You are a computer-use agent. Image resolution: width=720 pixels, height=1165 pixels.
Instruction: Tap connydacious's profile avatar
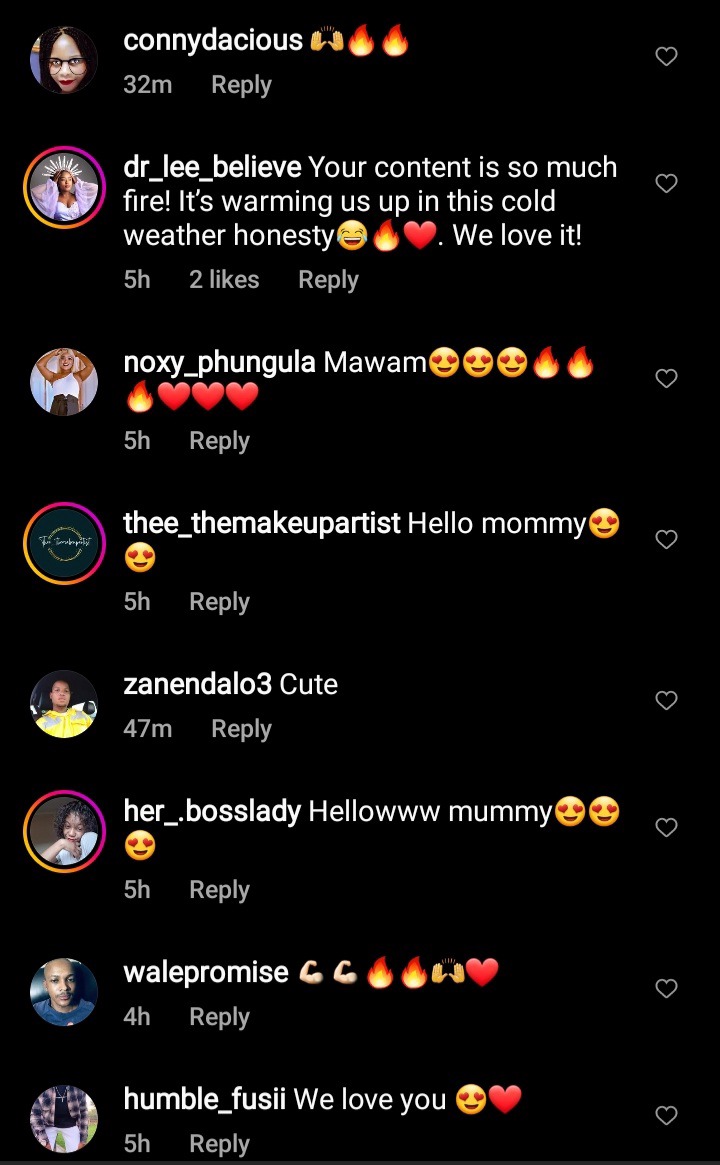tap(64, 59)
